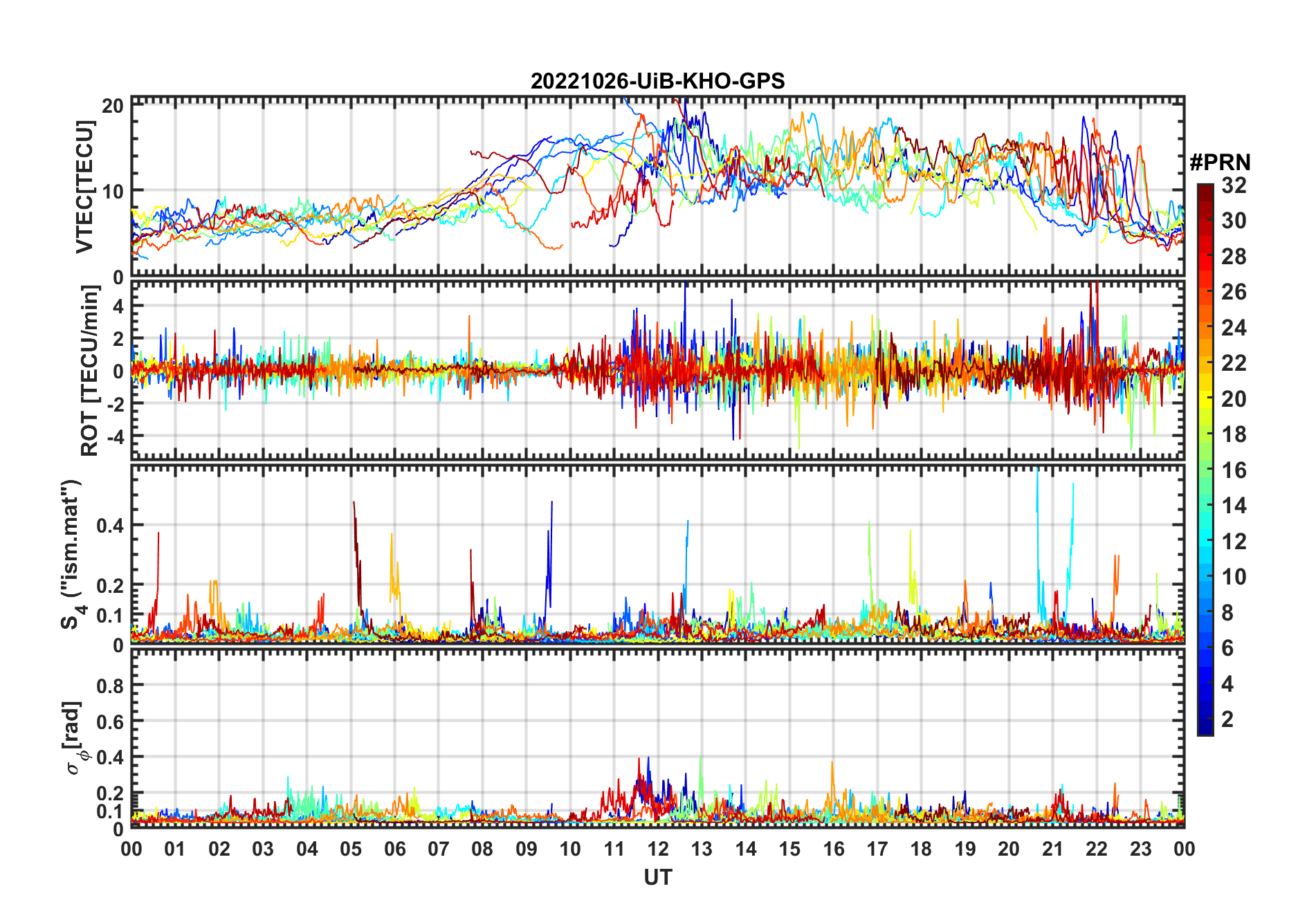Click sigma phi y-axis tick label 0.6

click(110, 721)
